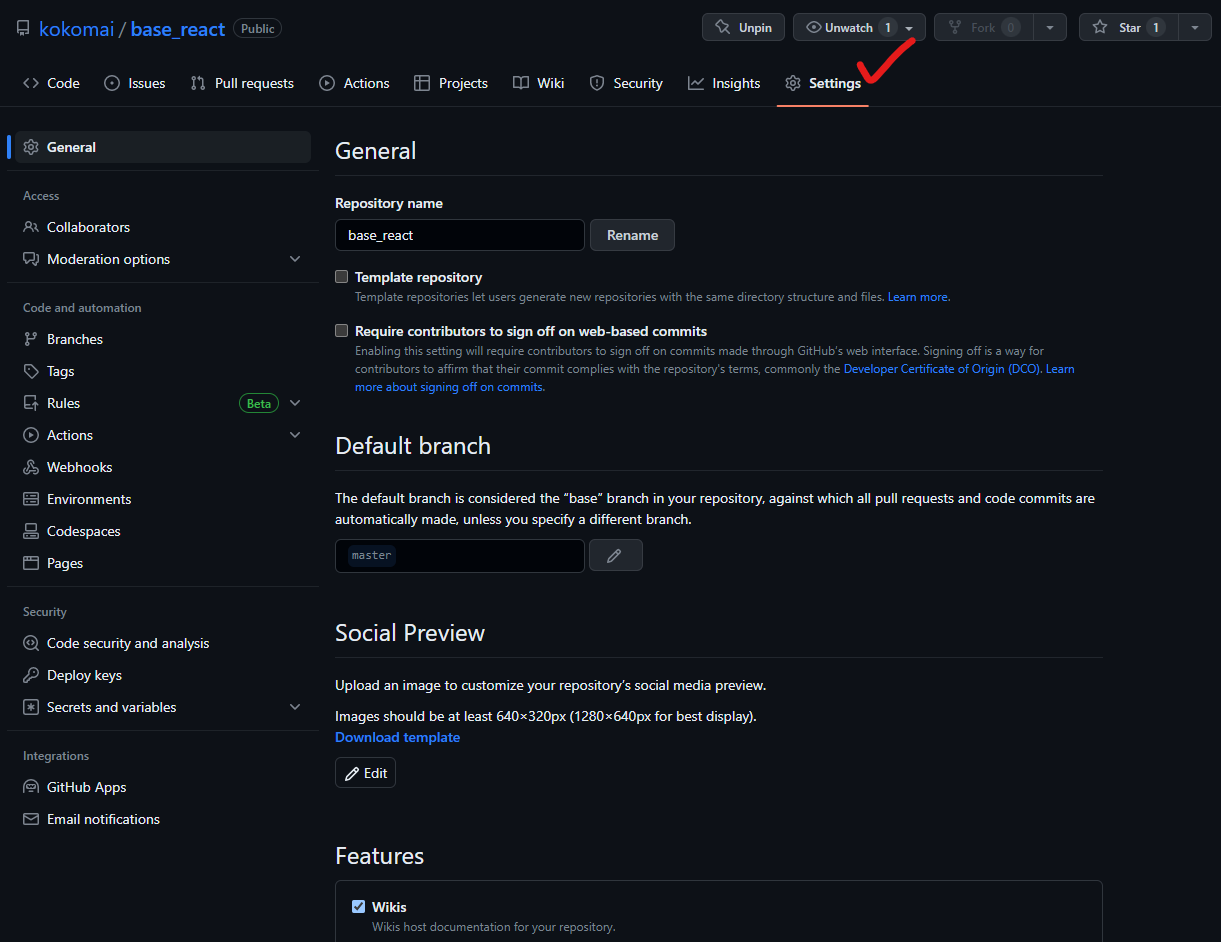1221x942 pixels.
Task: Open the base_react repository link
Action: tap(178, 29)
